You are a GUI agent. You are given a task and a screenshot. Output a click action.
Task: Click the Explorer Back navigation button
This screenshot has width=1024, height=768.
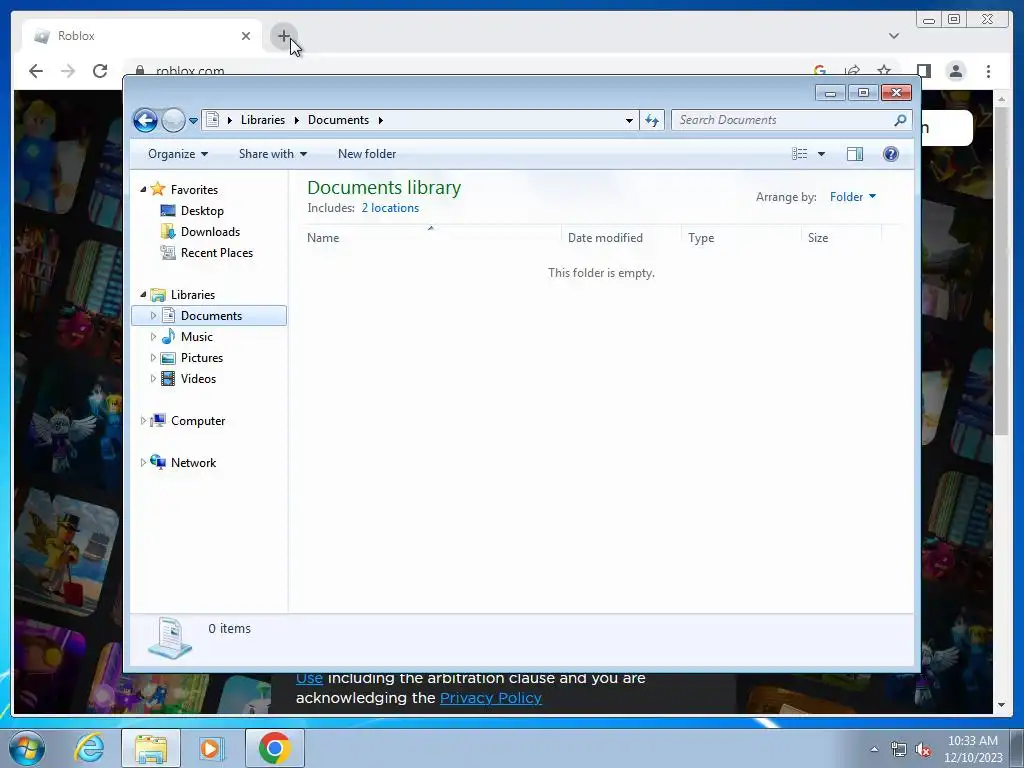[145, 120]
